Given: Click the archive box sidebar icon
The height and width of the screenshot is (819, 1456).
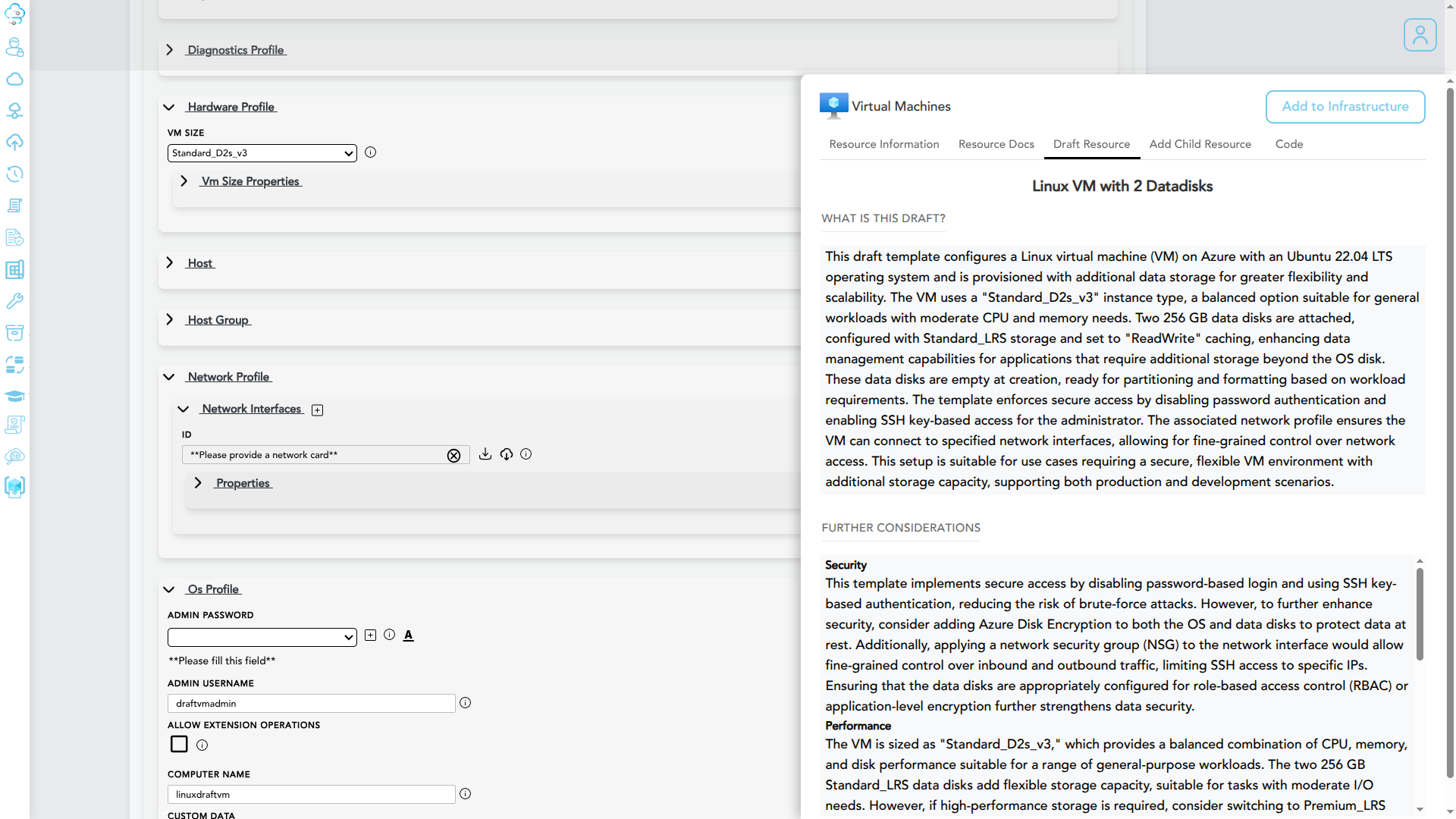Looking at the screenshot, I should coord(14,333).
